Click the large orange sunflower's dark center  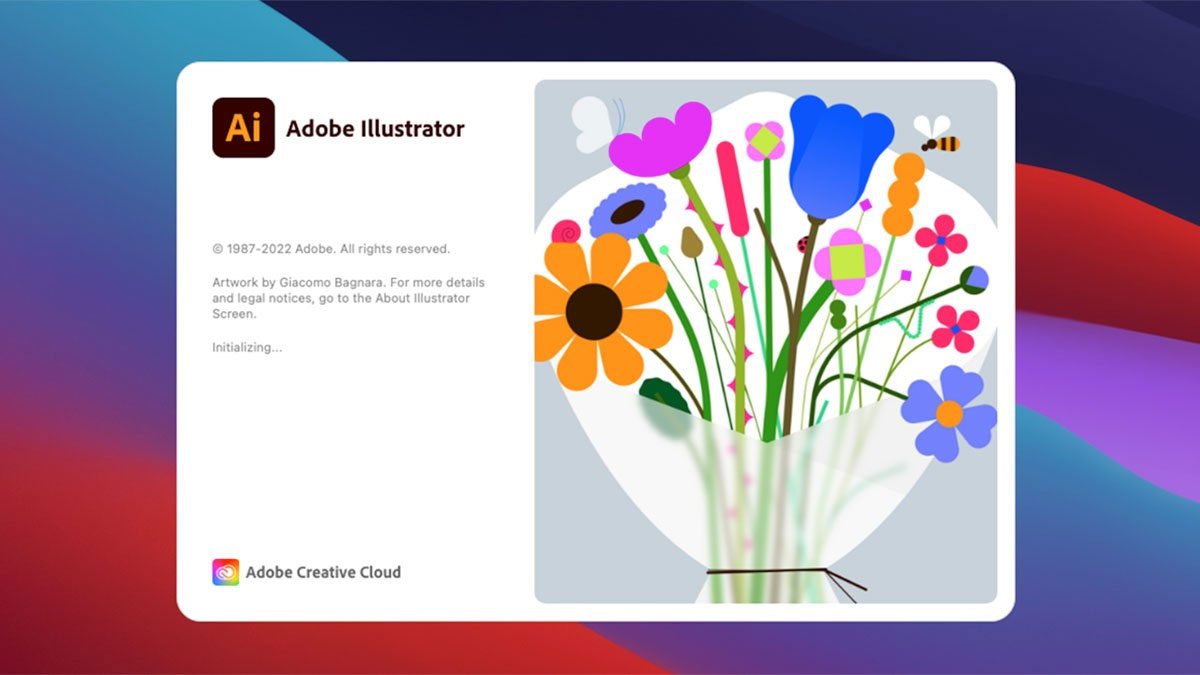593,312
